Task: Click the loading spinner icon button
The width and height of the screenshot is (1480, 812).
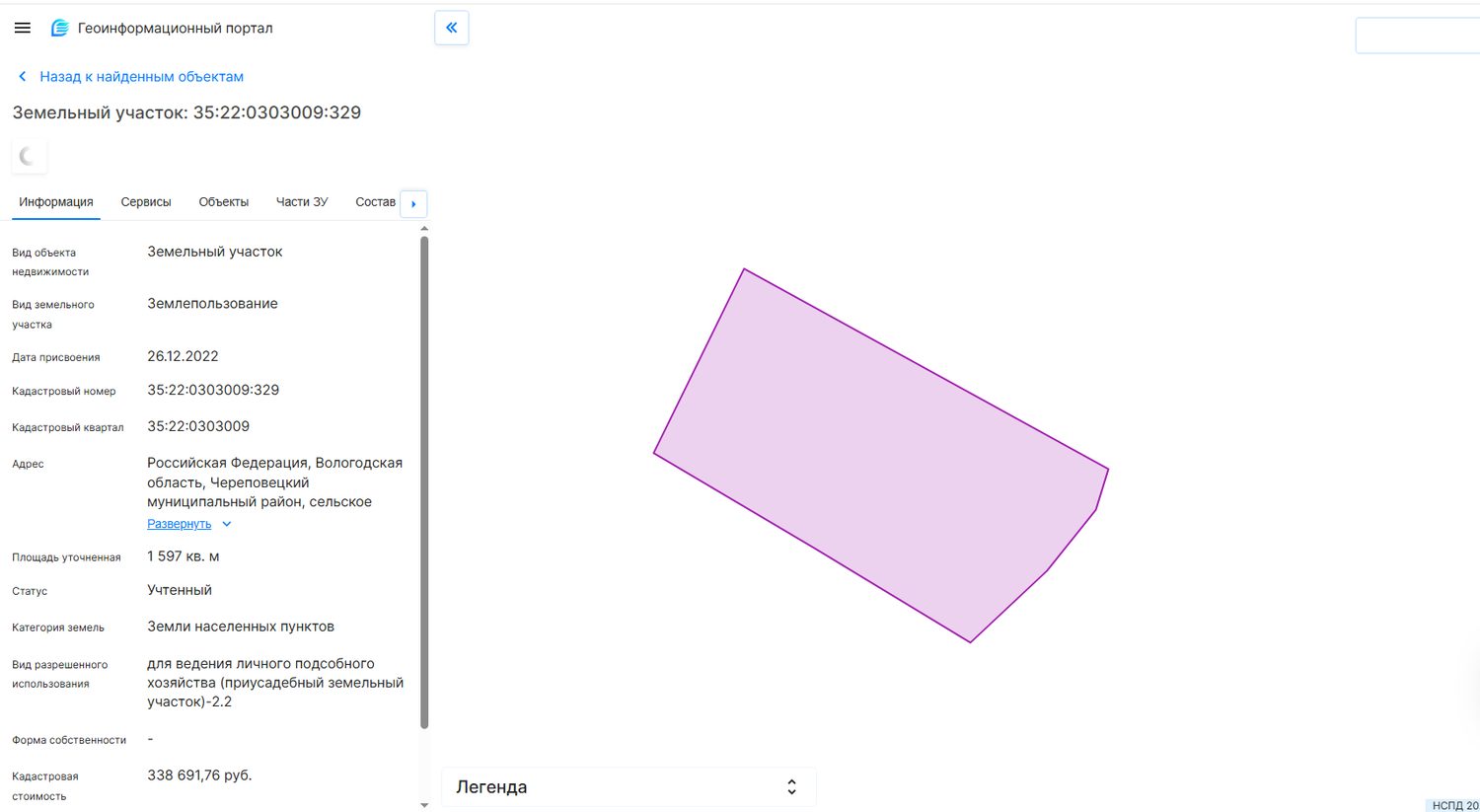Action: point(29,156)
